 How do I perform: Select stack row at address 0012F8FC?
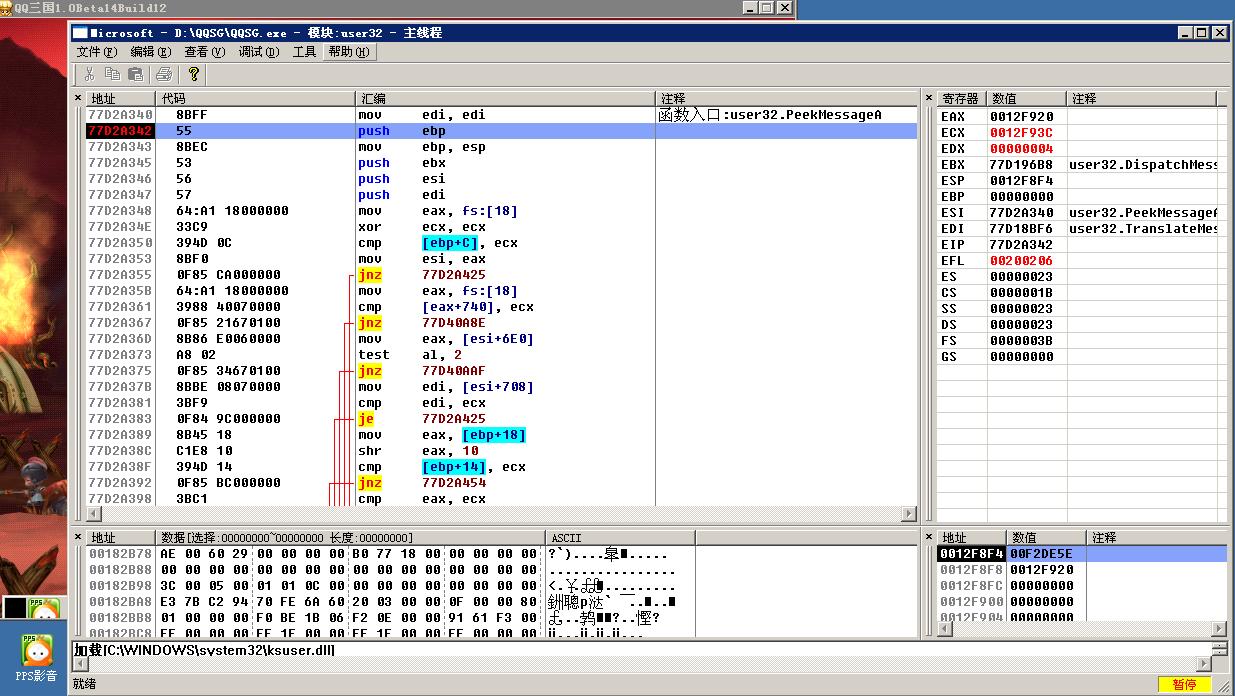(x=1081, y=586)
